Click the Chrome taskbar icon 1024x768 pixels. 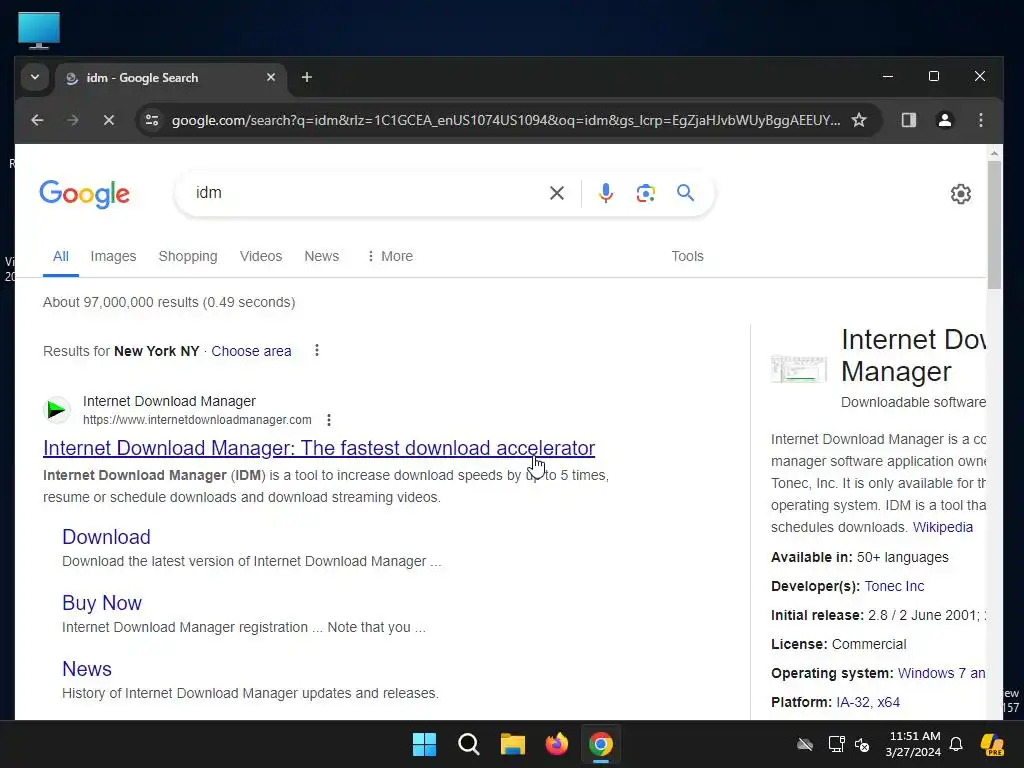601,744
